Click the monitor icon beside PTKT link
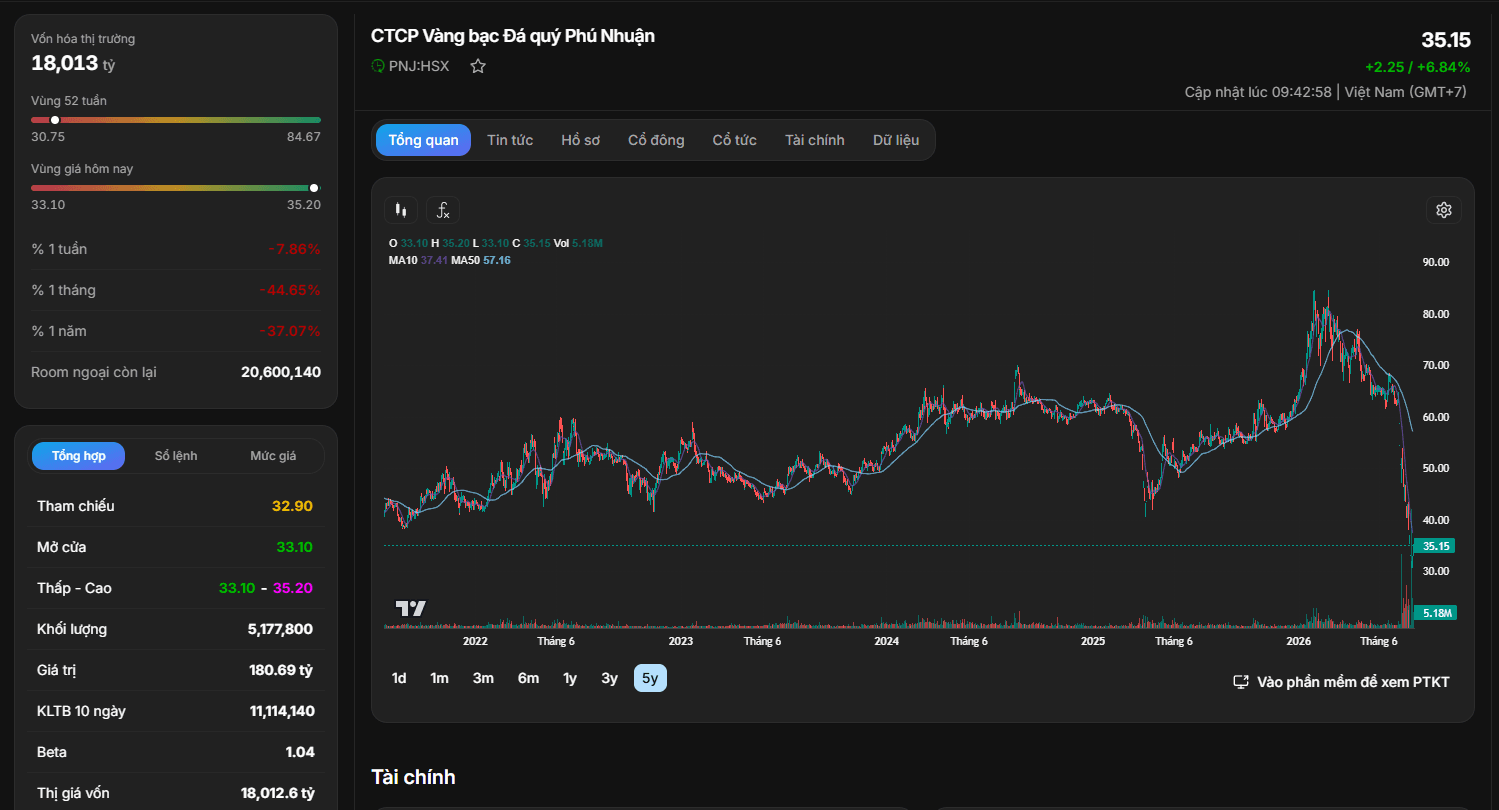 click(x=1241, y=682)
